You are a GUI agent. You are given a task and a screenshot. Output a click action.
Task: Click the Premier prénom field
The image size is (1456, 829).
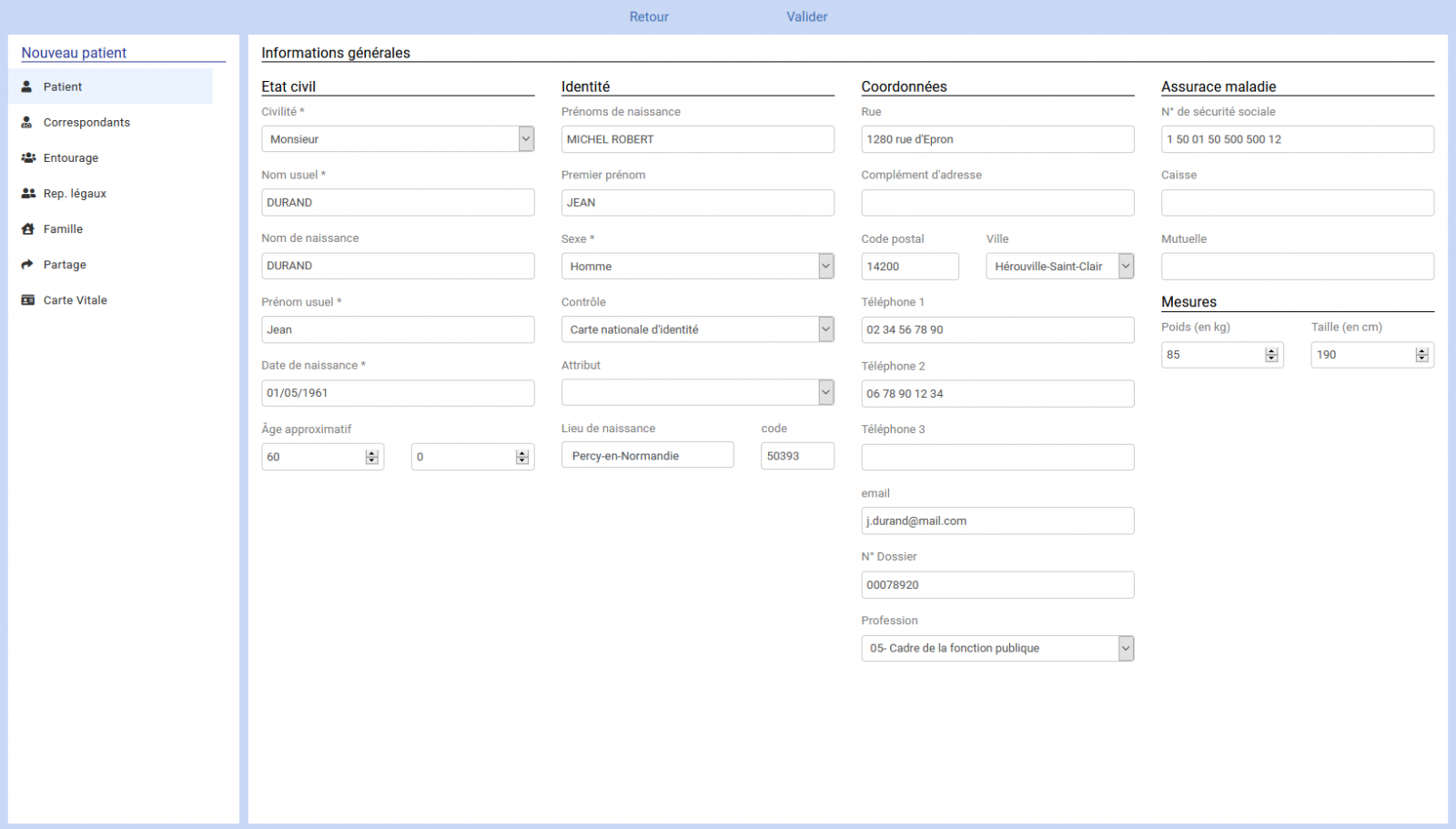pos(698,202)
